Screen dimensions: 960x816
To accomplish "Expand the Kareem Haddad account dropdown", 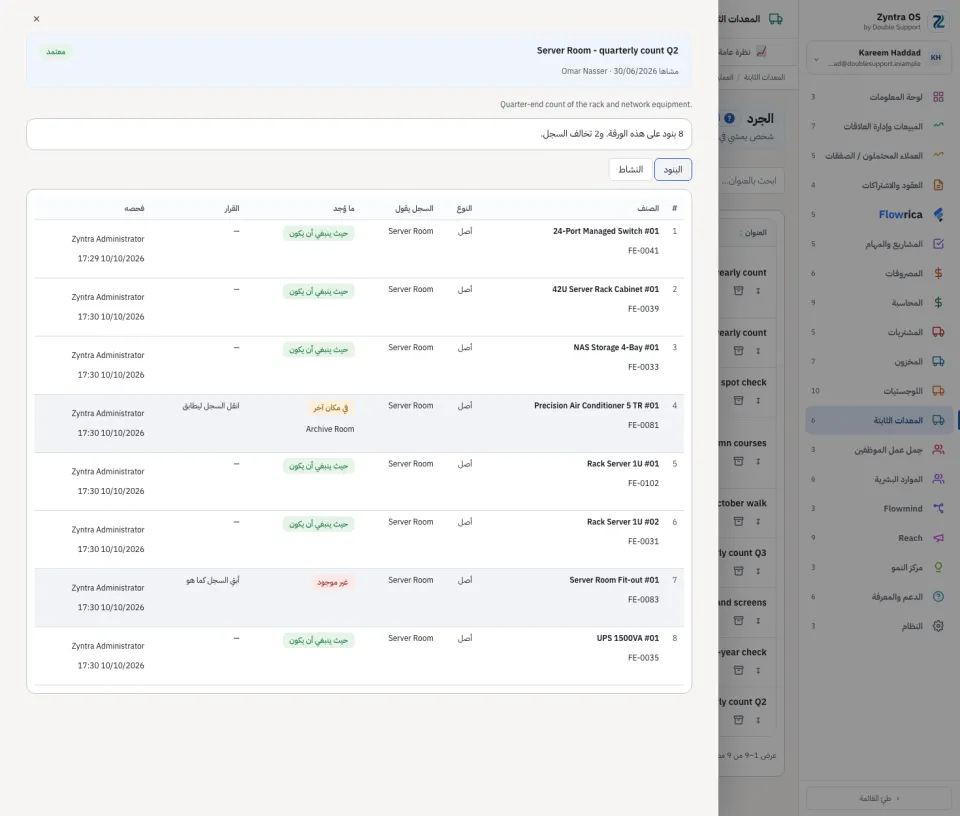I will pos(816,59).
